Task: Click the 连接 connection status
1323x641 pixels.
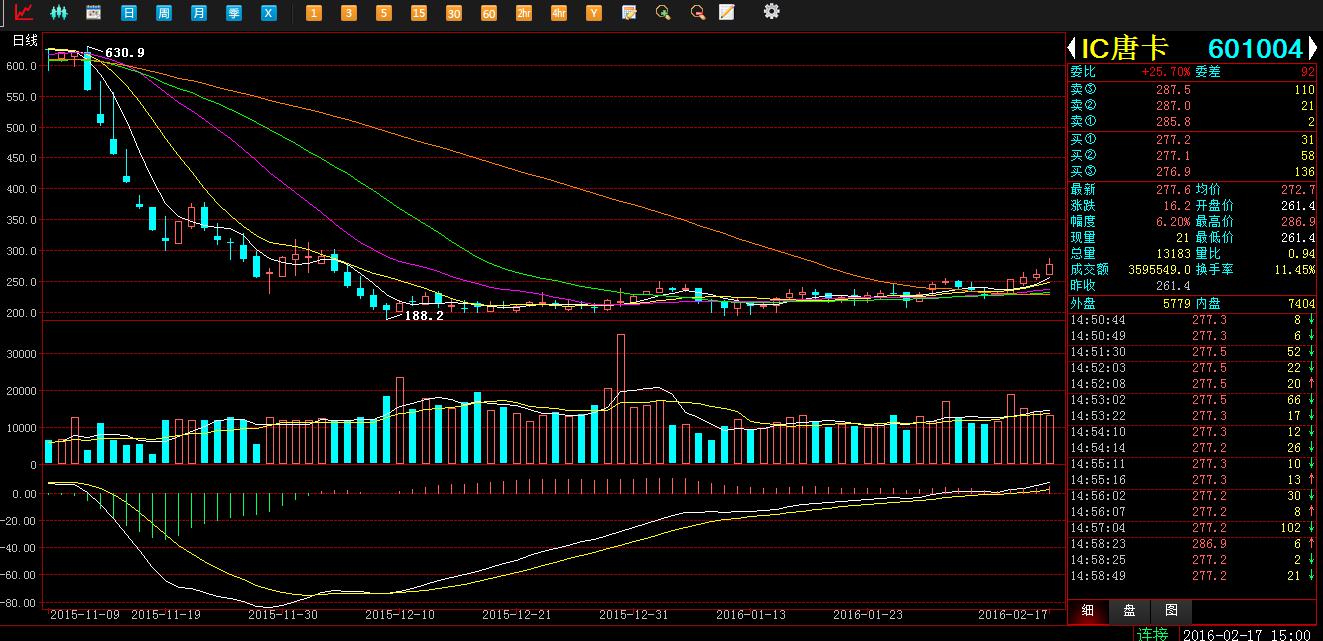Action: (1152, 633)
